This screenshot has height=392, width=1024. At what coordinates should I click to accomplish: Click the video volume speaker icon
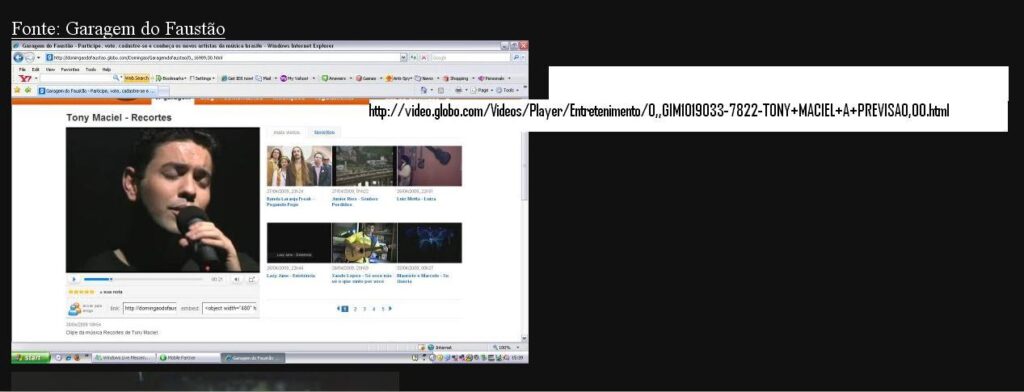(236, 279)
